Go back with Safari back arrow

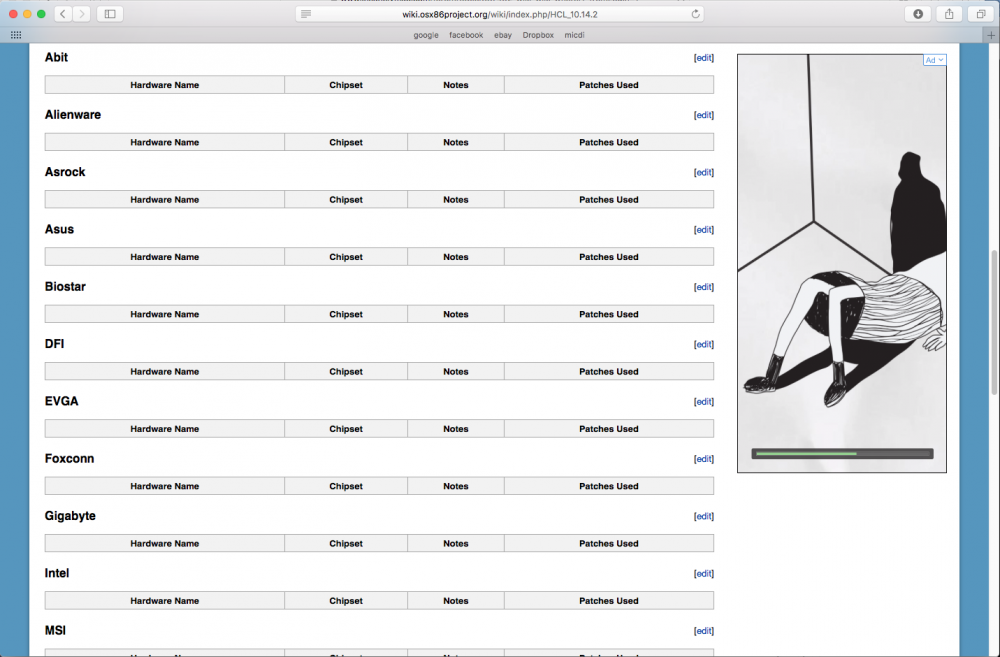(62, 14)
